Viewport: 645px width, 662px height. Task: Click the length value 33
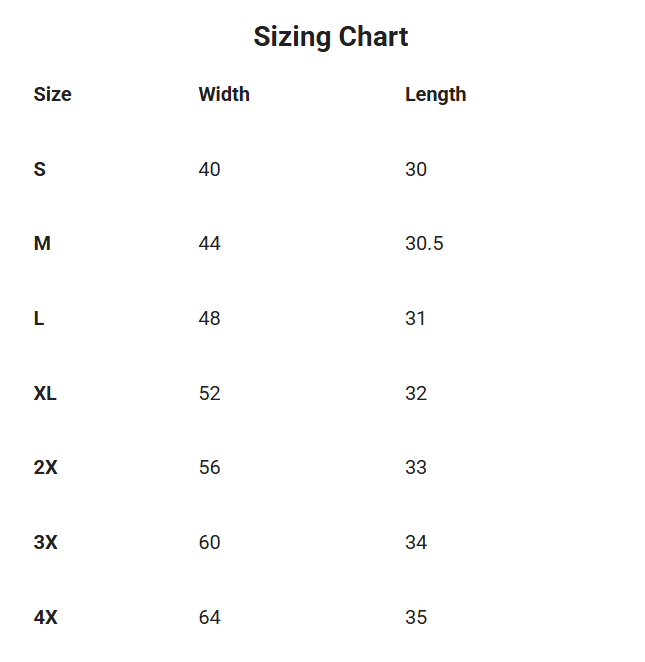[416, 467]
